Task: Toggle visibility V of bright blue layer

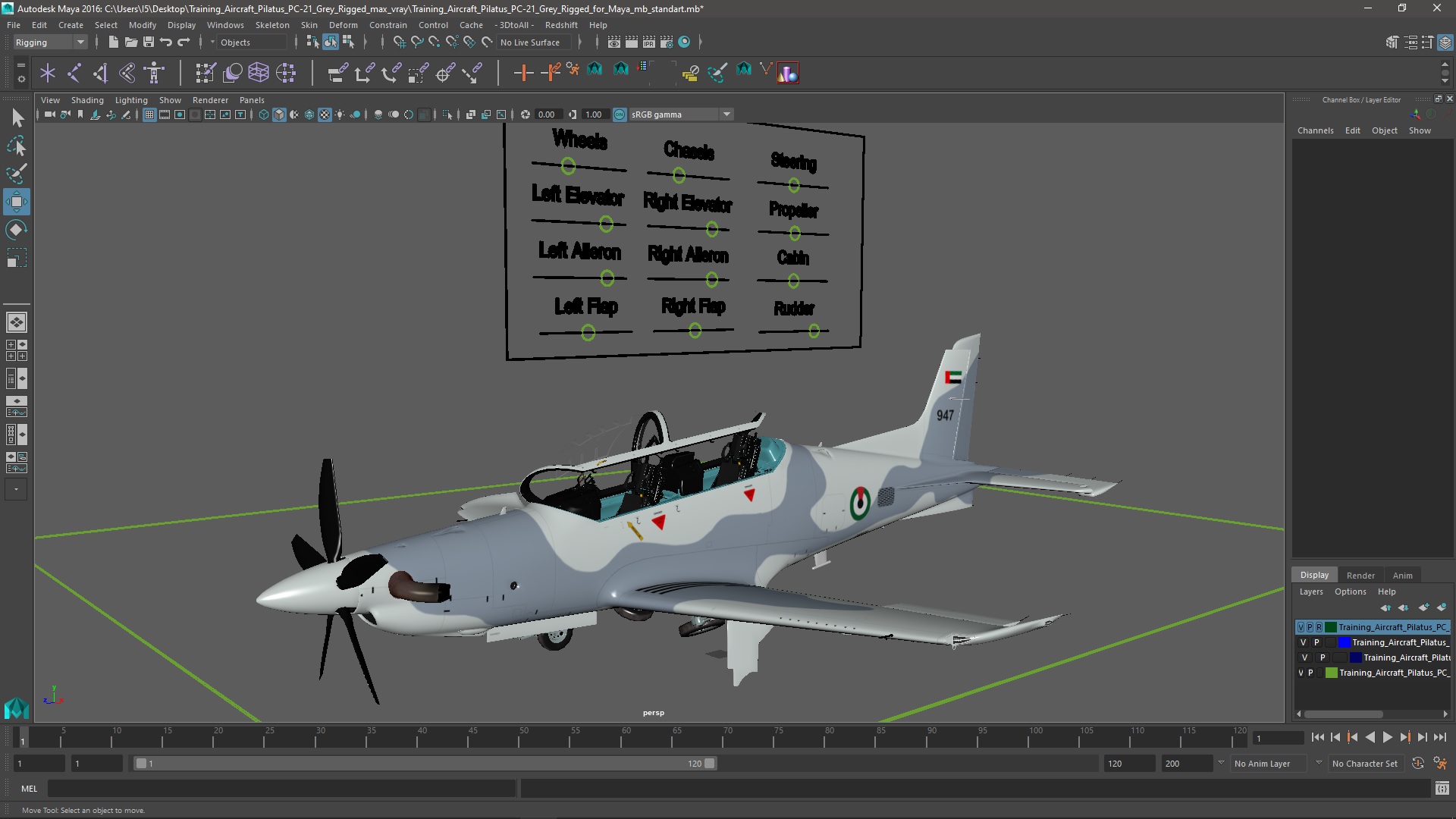Action: point(1304,642)
